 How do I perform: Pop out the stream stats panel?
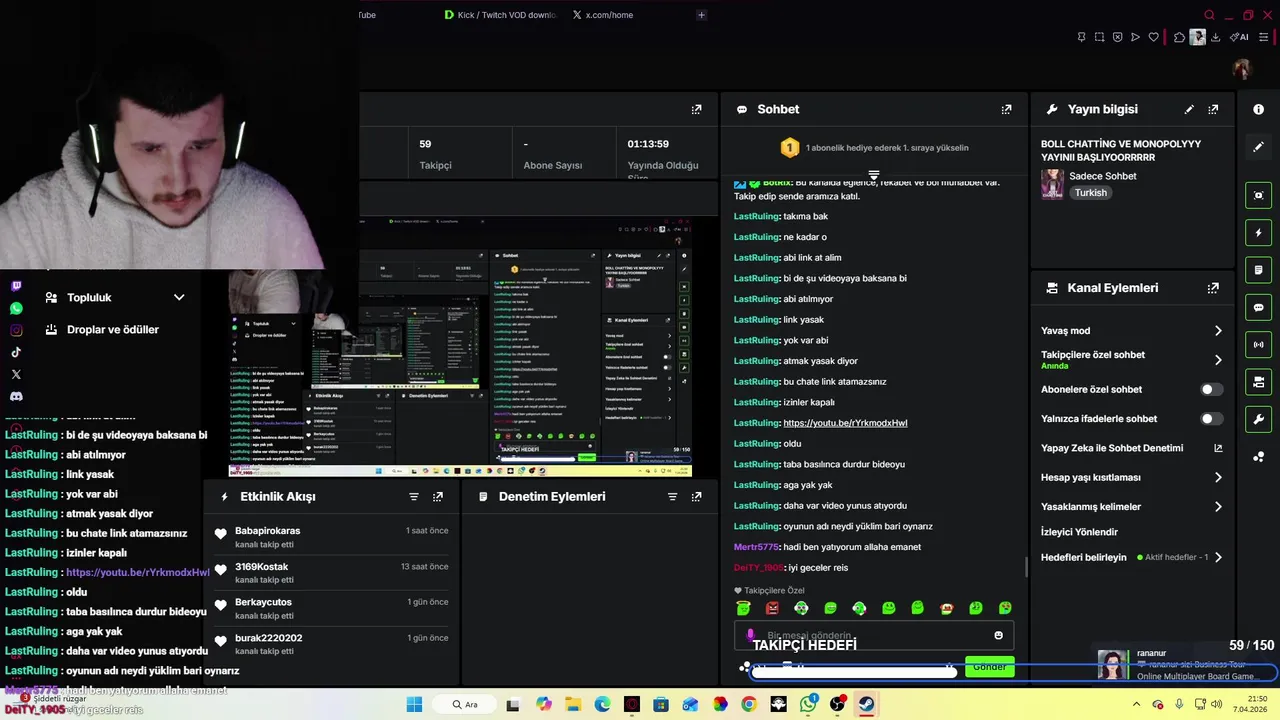[696, 109]
